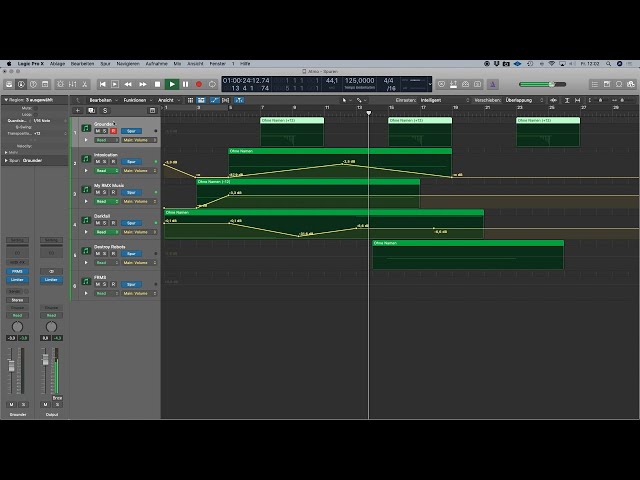Expand Grounder track disclosure triangle
The height and width of the screenshot is (480, 640).
point(86,140)
